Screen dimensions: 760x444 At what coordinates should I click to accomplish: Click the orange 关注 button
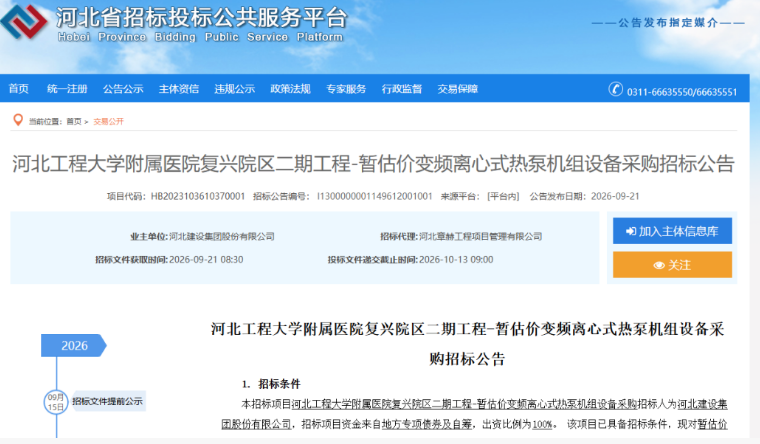[672, 265]
